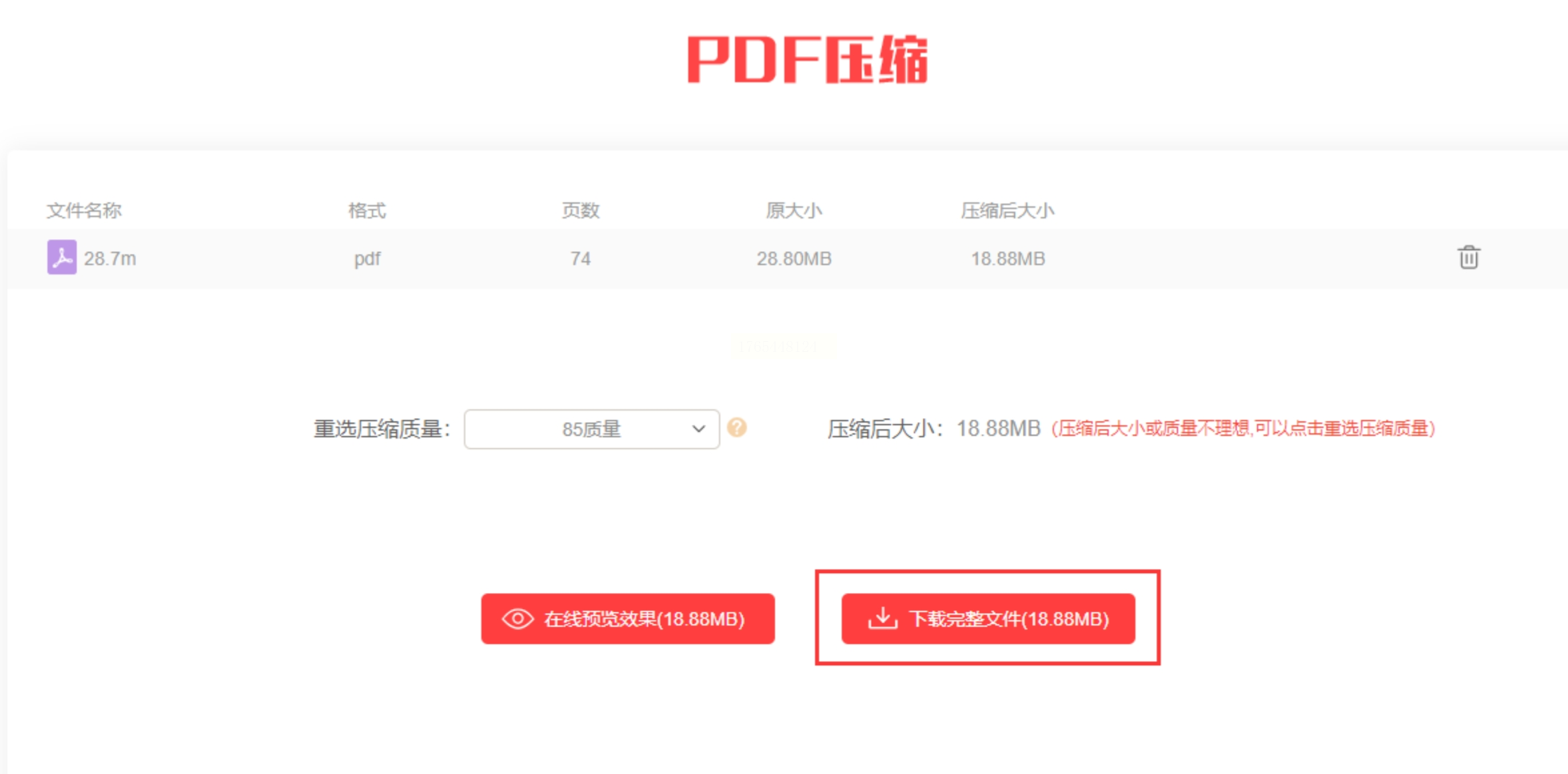Click the 74 page count cell

580,258
